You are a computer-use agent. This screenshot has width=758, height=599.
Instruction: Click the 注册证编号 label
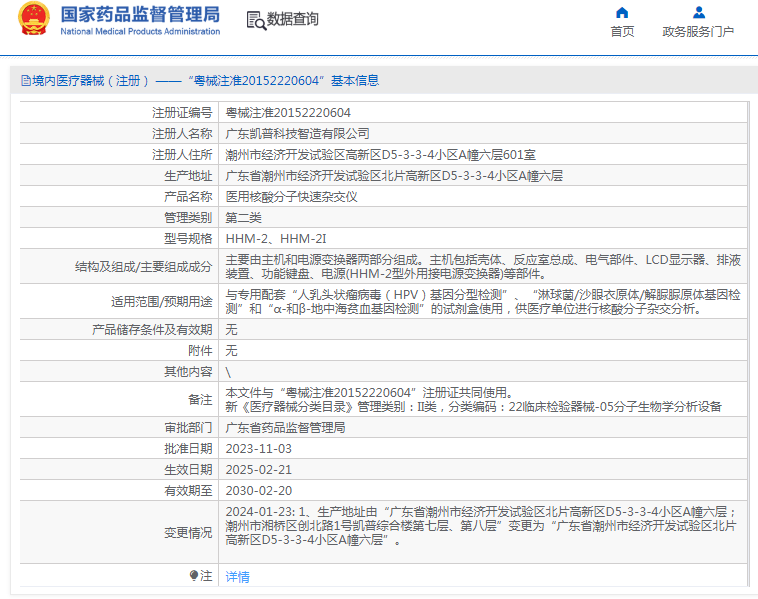point(182,113)
